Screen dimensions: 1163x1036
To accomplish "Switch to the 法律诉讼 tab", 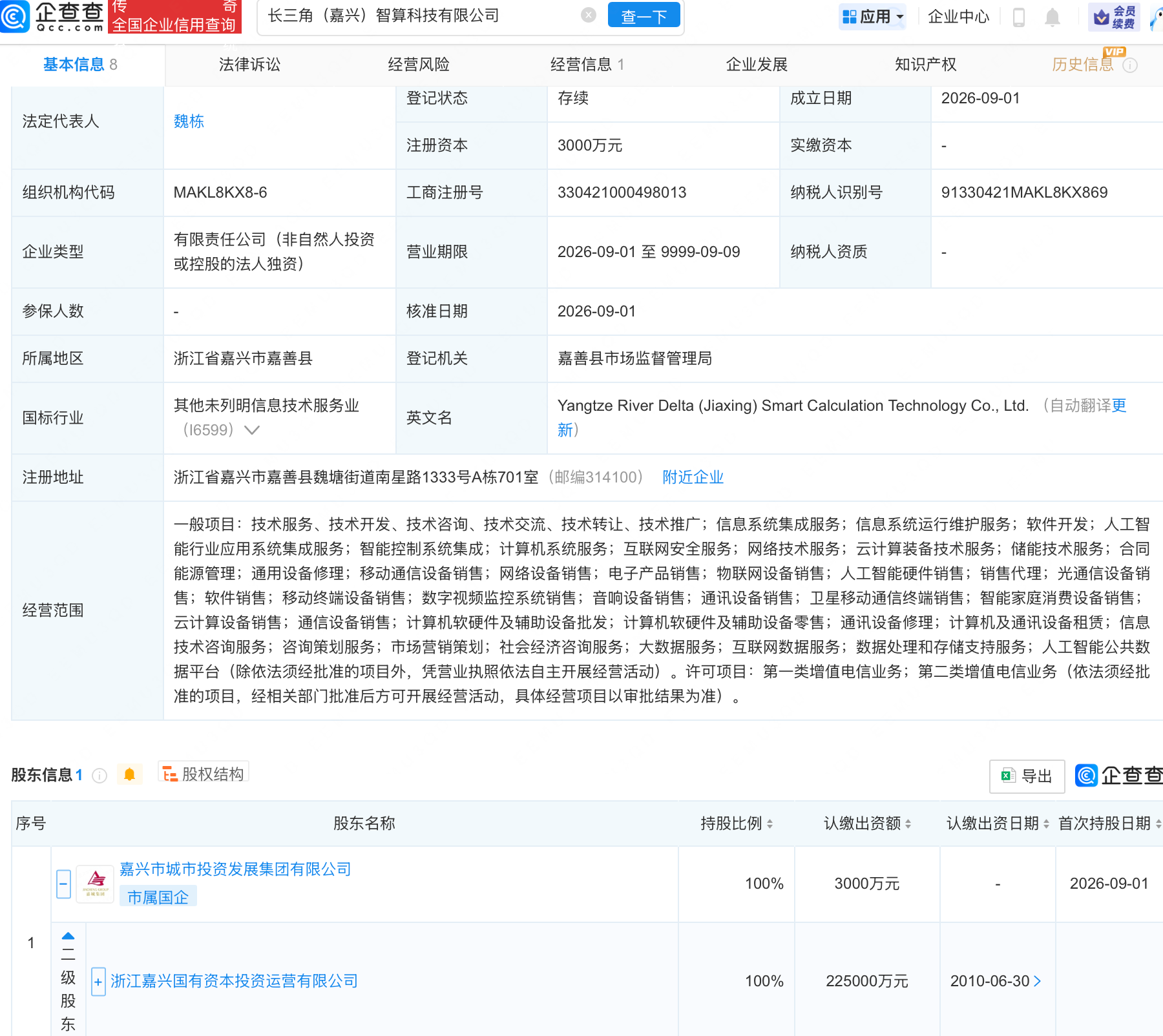I will point(249,65).
